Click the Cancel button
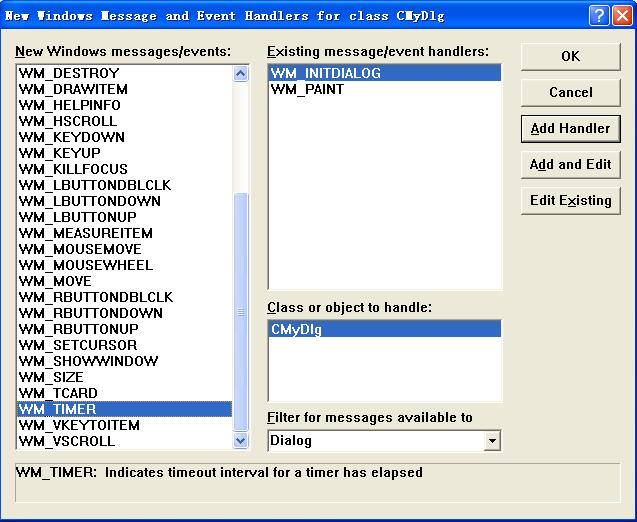The height and width of the screenshot is (522, 637). 570,92
